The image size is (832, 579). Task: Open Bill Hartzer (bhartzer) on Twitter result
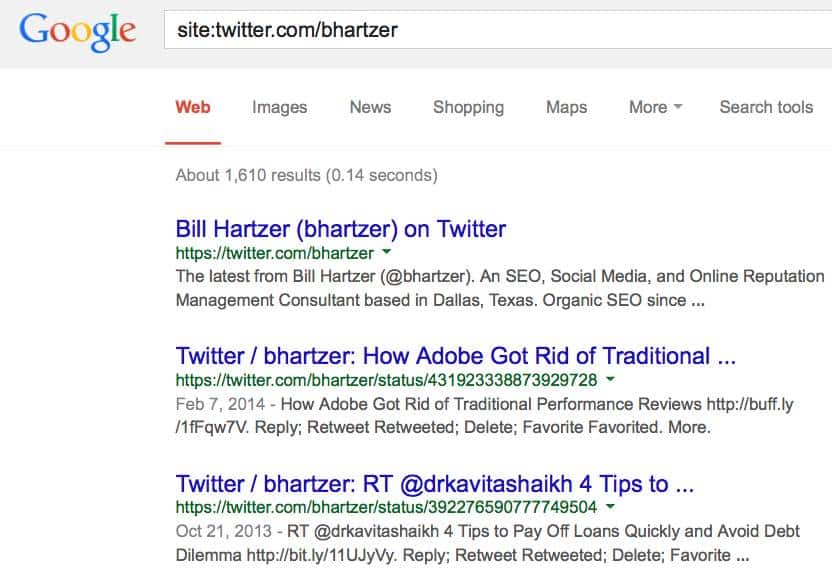point(341,229)
